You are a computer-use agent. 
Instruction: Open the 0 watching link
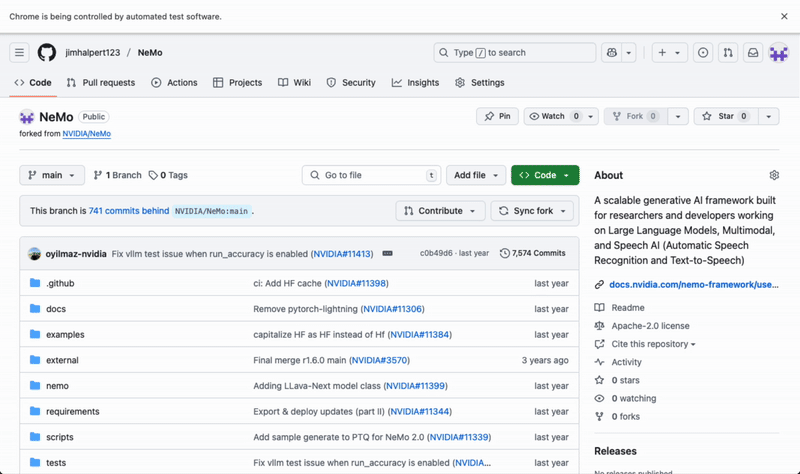click(634, 398)
